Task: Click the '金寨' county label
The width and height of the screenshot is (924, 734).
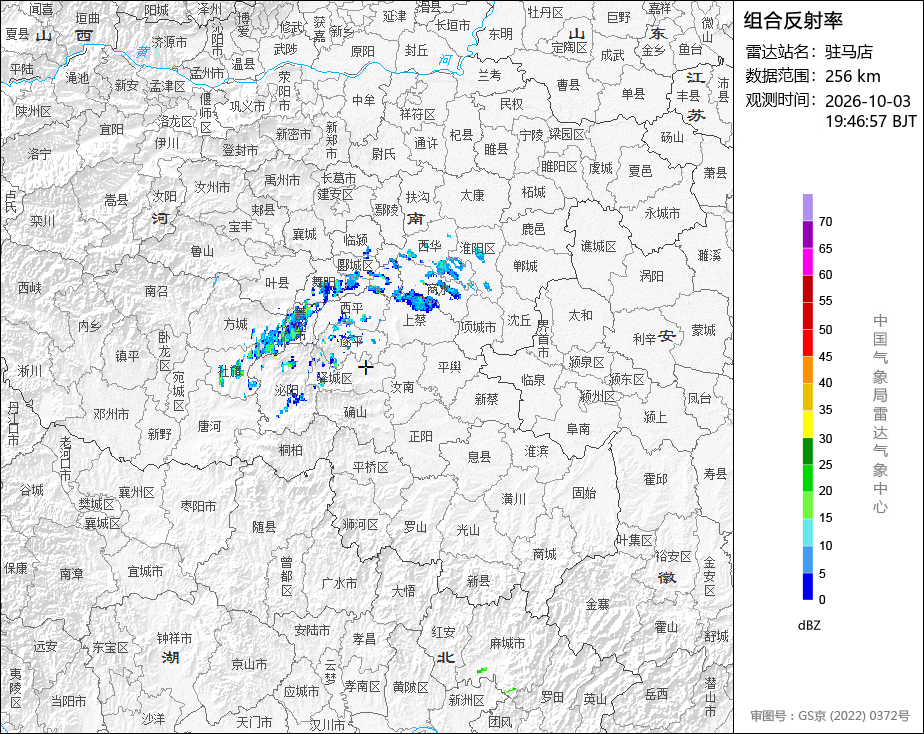Action: tap(597, 604)
